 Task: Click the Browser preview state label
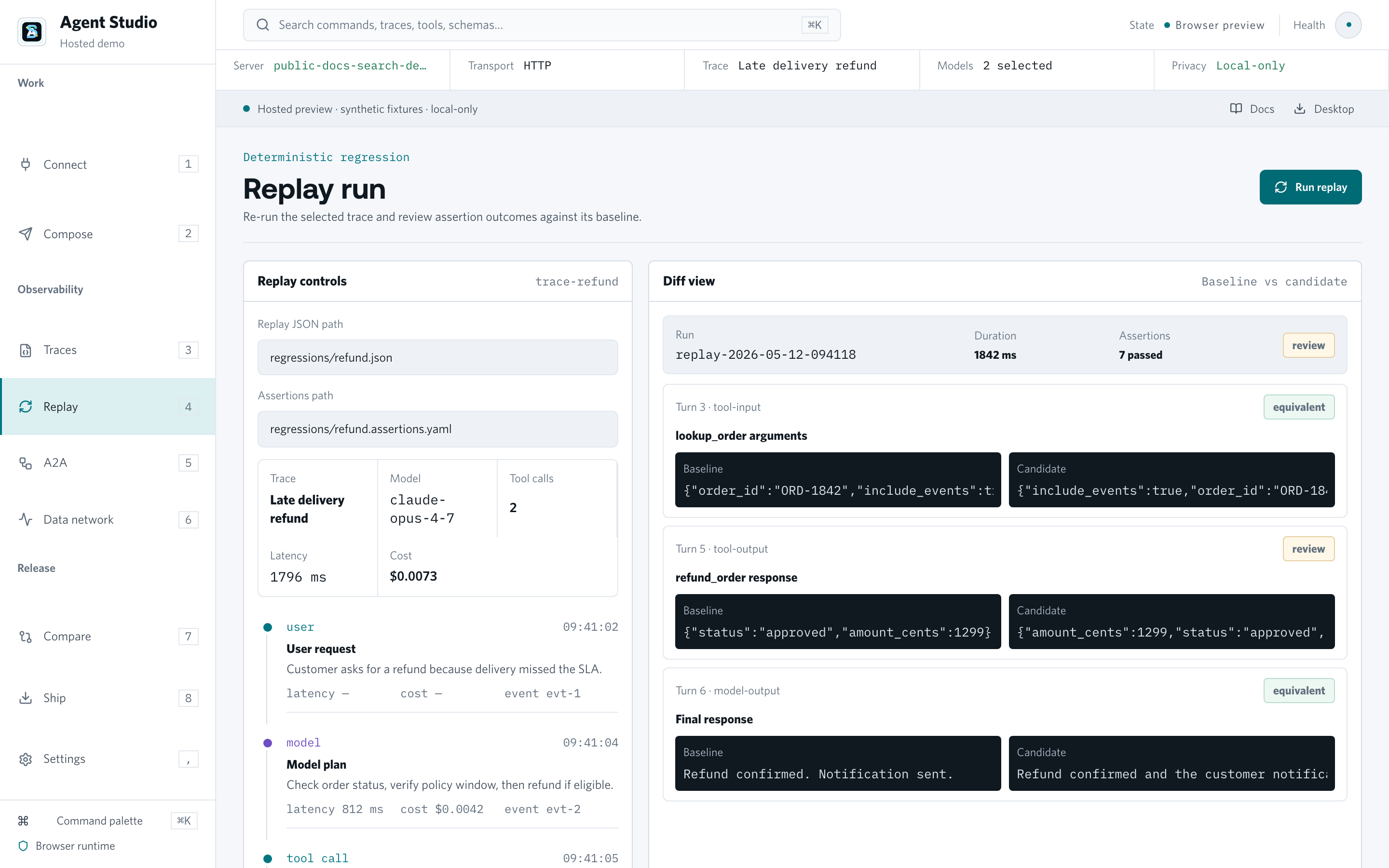coord(1219,25)
